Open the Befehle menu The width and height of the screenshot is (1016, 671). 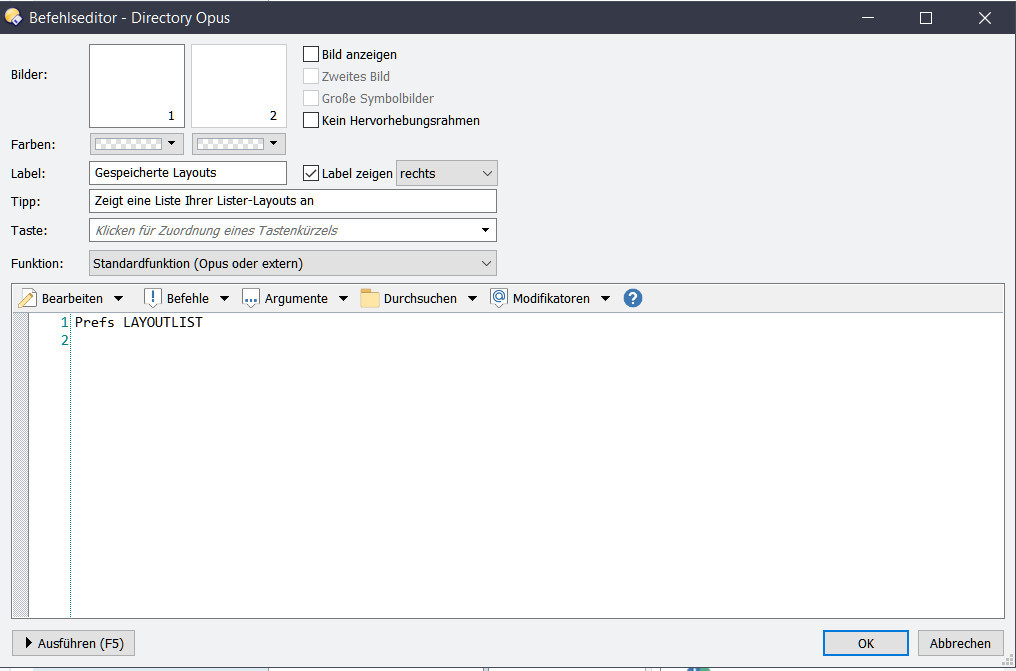coord(188,299)
